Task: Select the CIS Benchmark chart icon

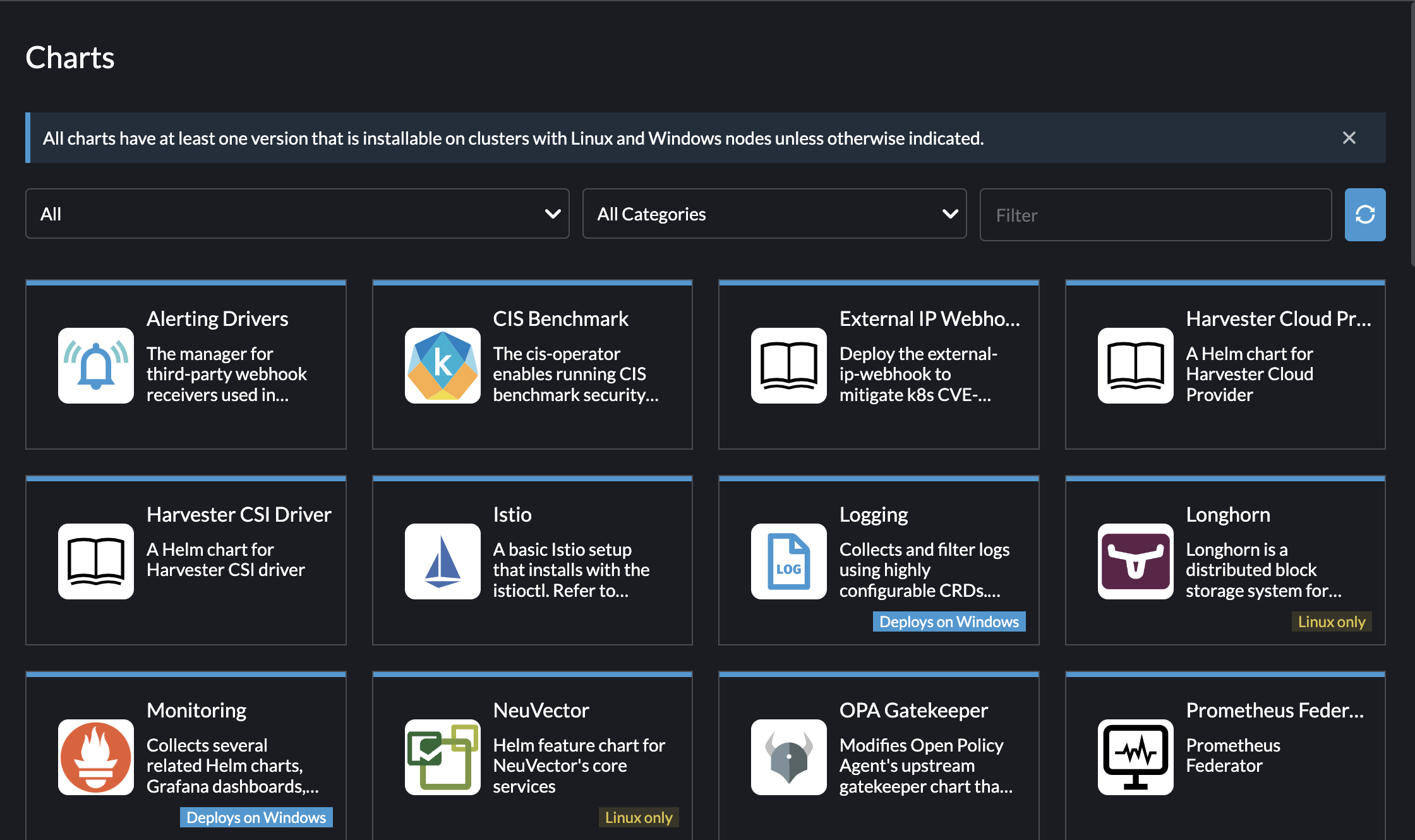Action: [x=442, y=365]
